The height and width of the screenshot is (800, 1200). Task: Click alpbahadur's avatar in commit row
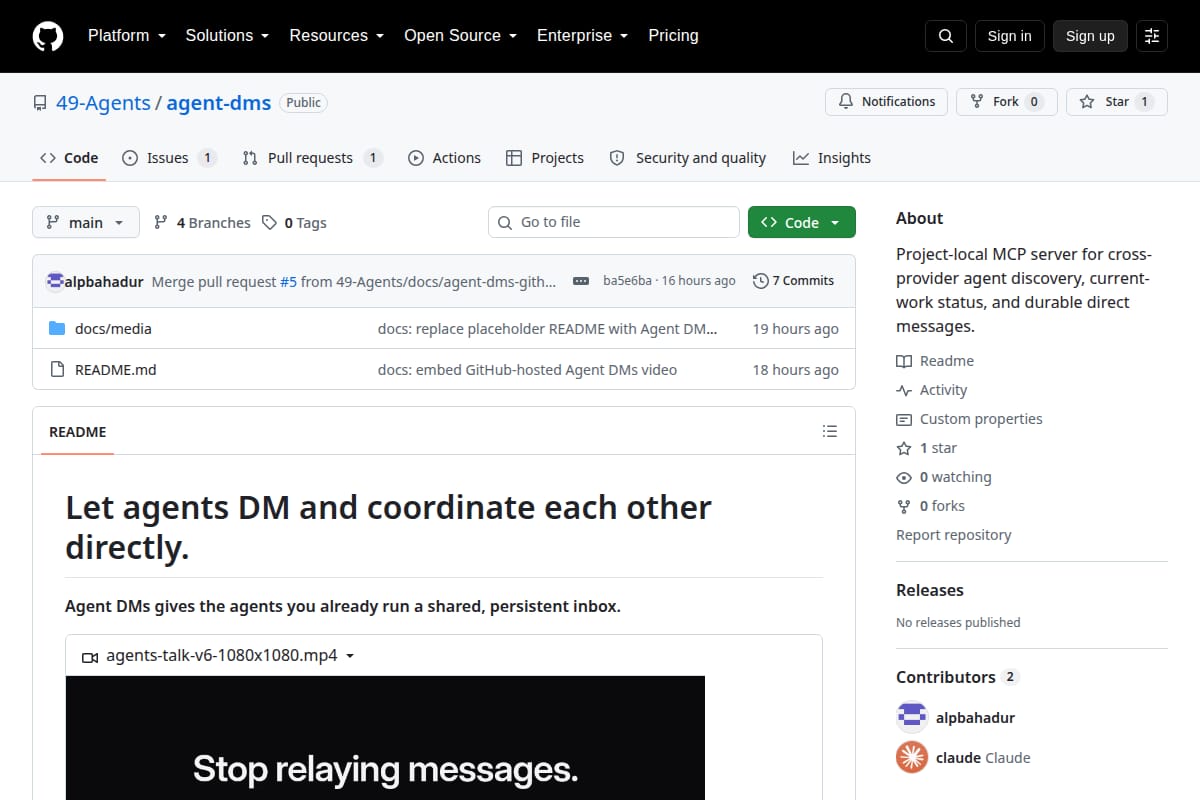point(55,281)
